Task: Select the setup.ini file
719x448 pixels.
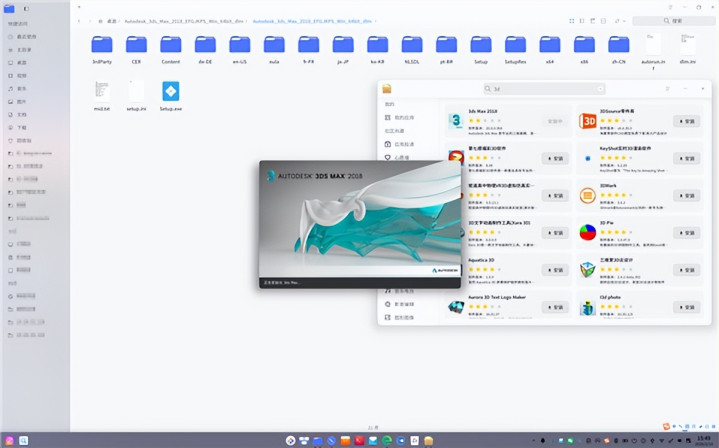Action: pos(136,91)
